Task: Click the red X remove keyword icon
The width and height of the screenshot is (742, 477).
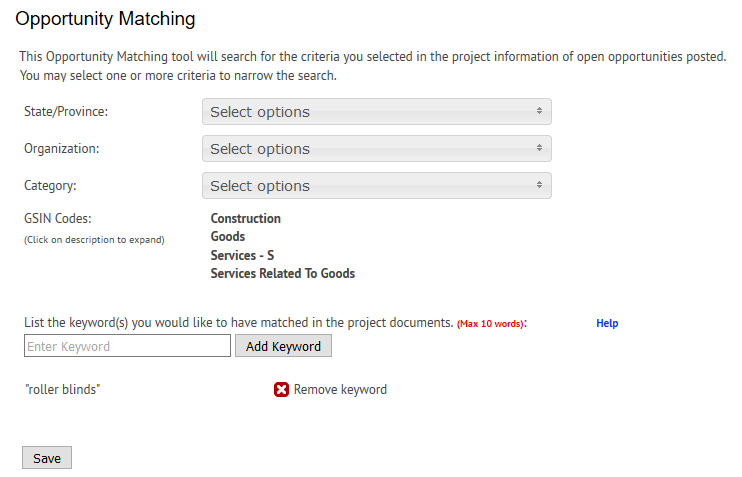Action: click(x=281, y=390)
